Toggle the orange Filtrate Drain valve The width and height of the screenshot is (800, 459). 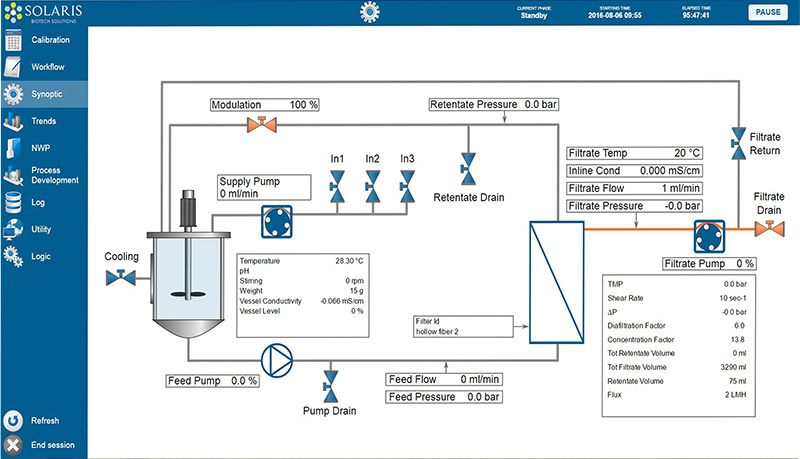(769, 228)
